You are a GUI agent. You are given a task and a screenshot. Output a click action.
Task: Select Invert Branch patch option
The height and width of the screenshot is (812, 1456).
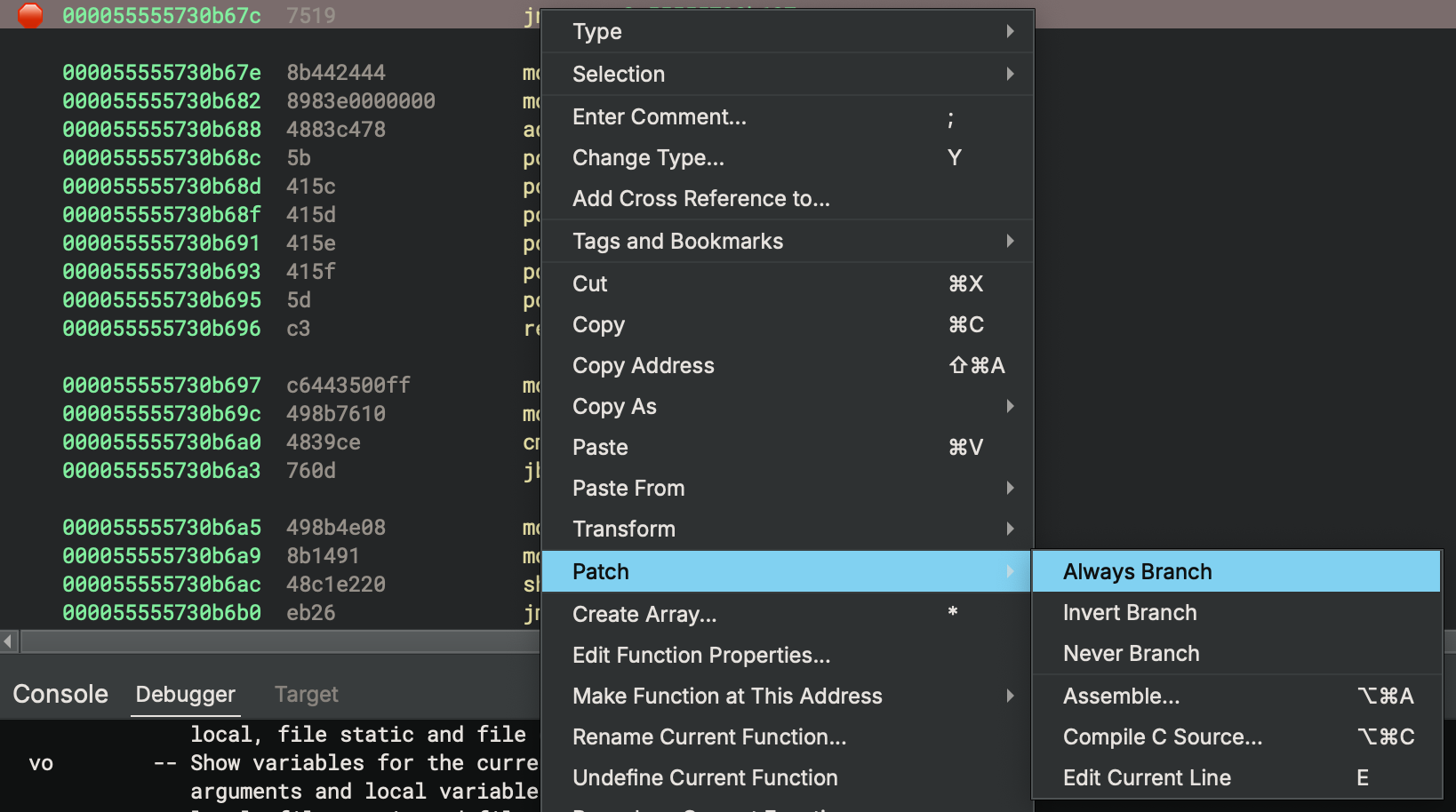pyautogui.click(x=1236, y=613)
